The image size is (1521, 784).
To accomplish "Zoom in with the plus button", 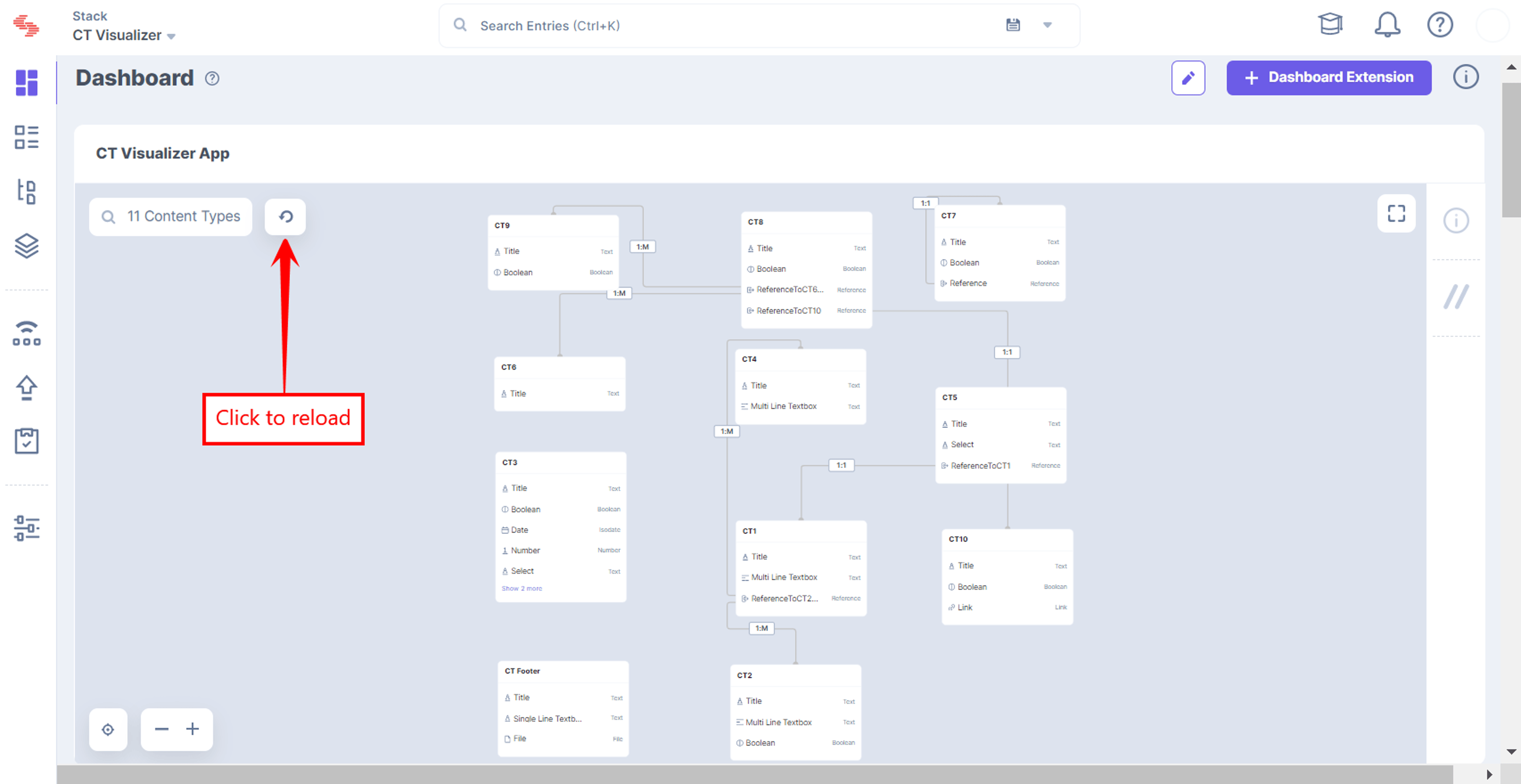I will 193,730.
